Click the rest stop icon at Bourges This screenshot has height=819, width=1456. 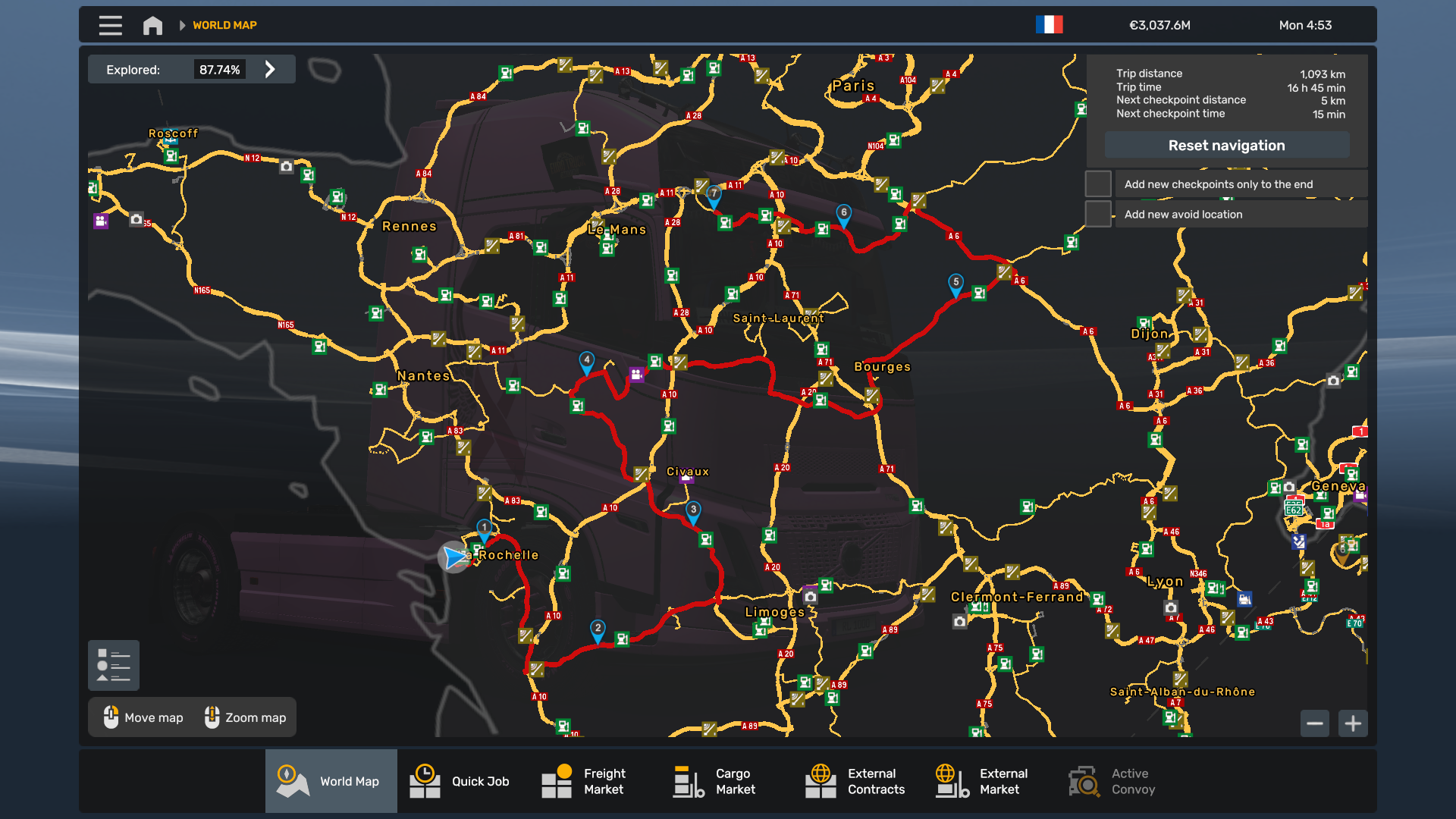872,396
